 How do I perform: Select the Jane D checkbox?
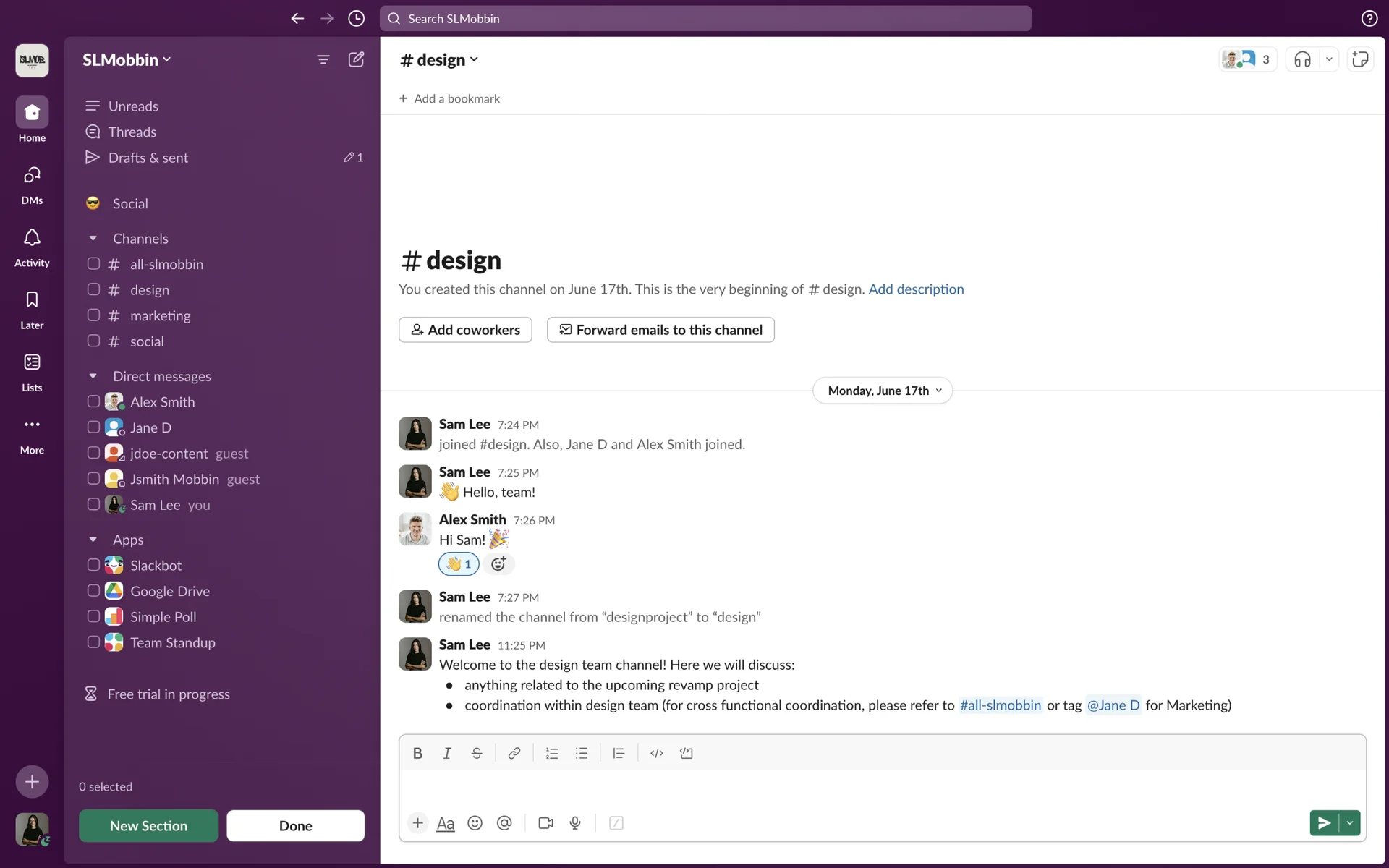click(93, 427)
